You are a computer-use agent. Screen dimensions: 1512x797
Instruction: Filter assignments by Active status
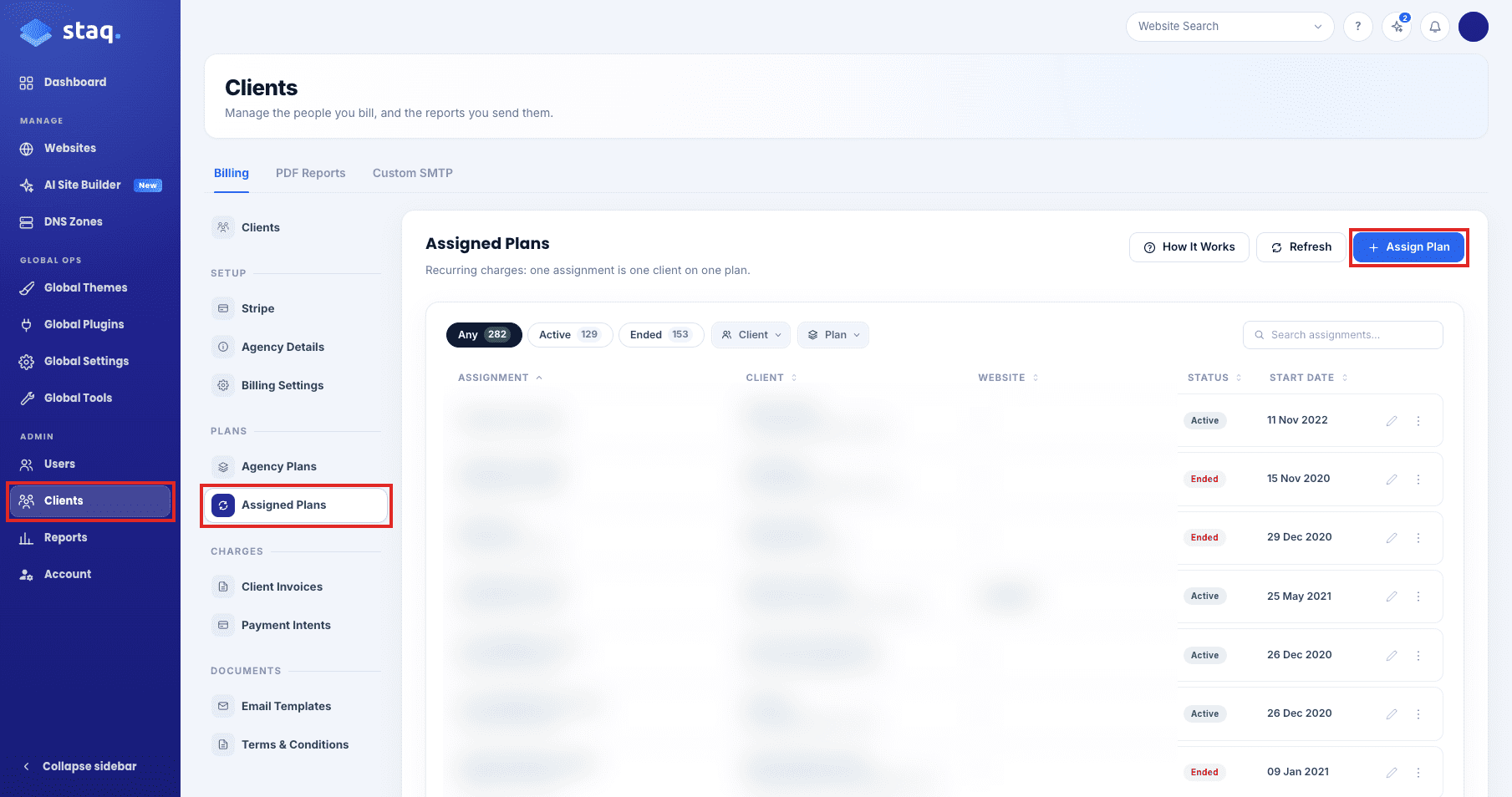pyautogui.click(x=569, y=335)
